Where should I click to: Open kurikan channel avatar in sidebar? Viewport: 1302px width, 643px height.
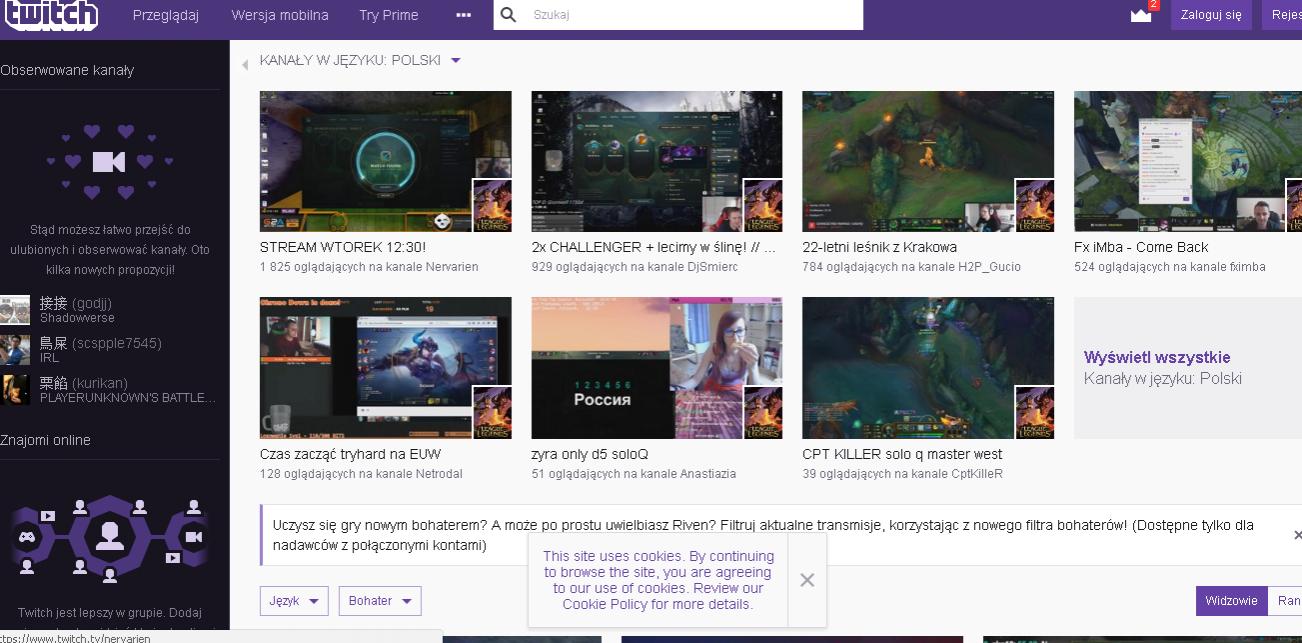[x=15, y=389]
